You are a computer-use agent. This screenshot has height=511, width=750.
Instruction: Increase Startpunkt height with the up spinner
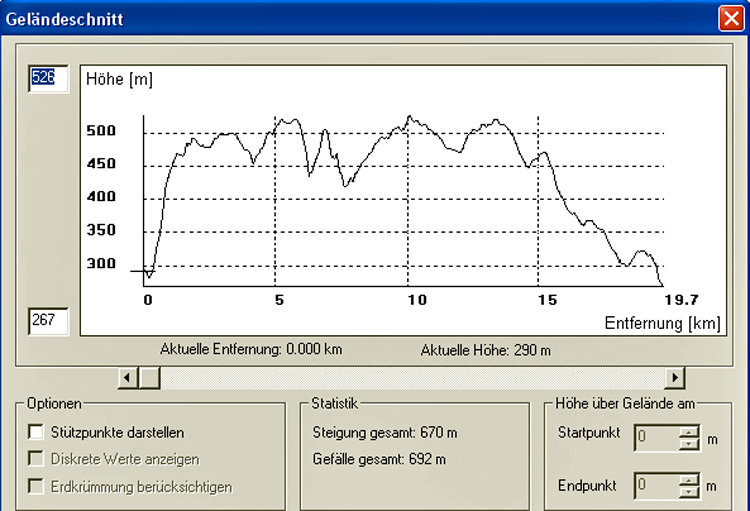pos(689,430)
